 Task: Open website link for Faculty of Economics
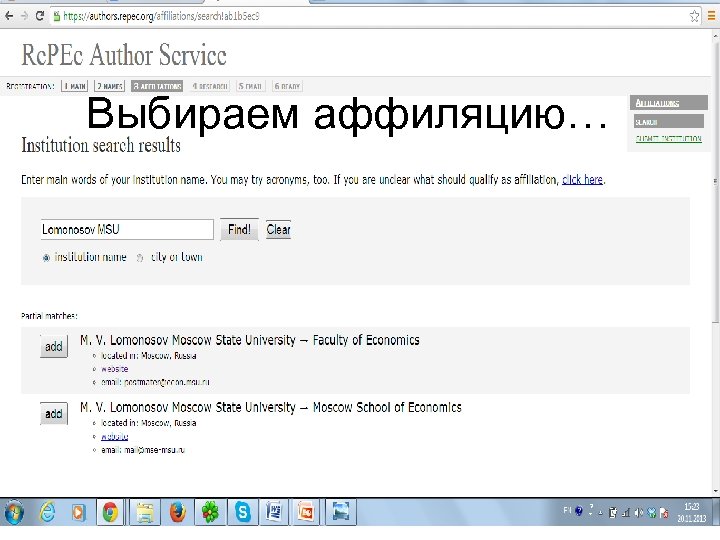tap(114, 369)
